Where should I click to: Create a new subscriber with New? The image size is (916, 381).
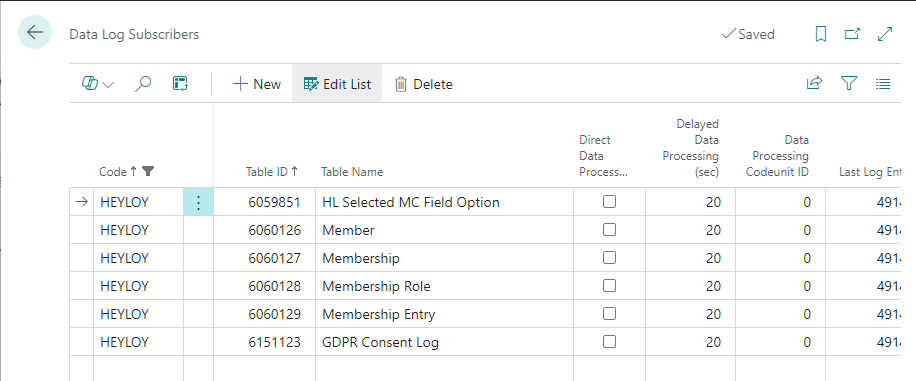click(256, 84)
